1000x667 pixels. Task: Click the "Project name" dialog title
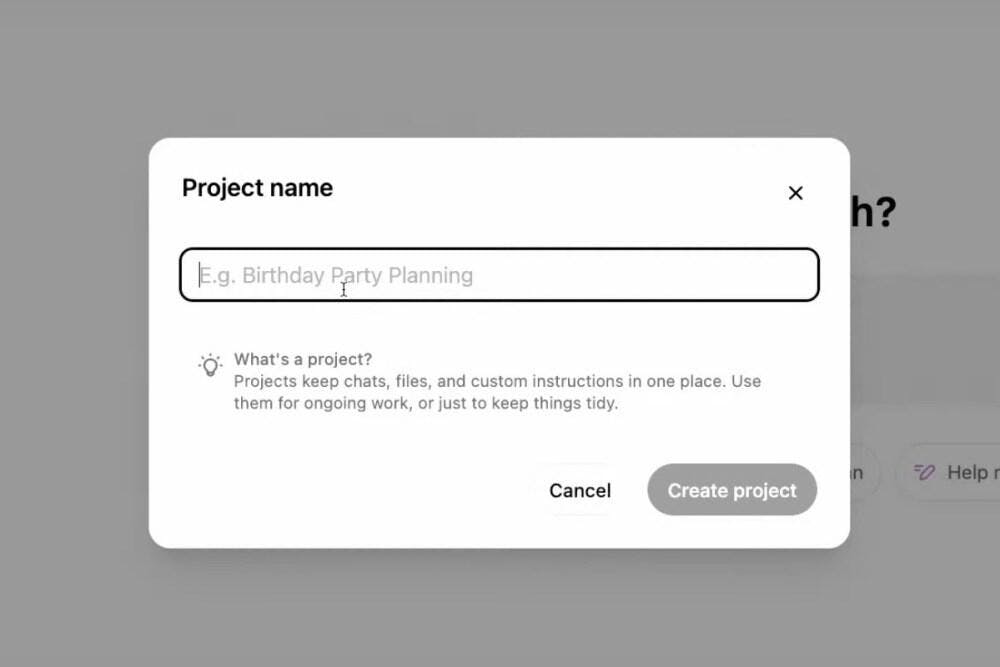click(x=257, y=188)
